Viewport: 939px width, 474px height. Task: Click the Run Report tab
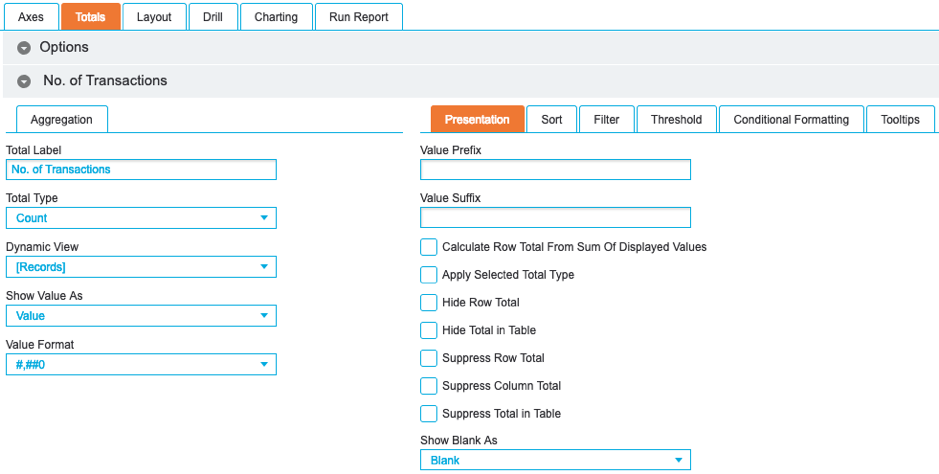click(358, 17)
